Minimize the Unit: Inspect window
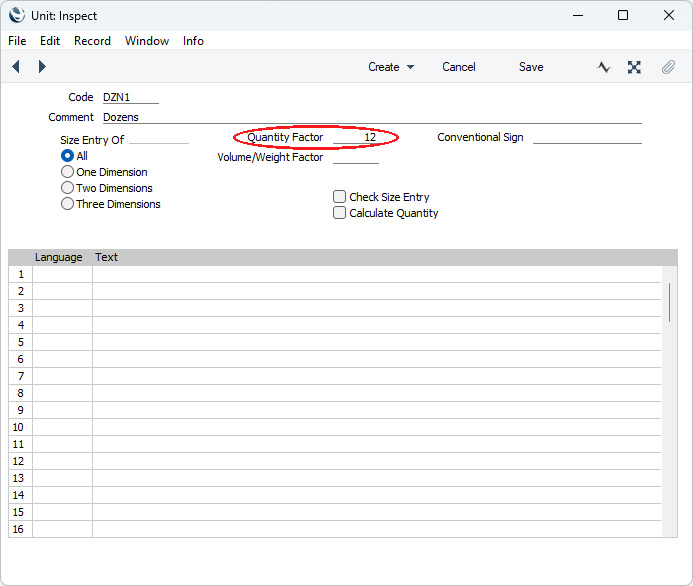 coord(578,15)
